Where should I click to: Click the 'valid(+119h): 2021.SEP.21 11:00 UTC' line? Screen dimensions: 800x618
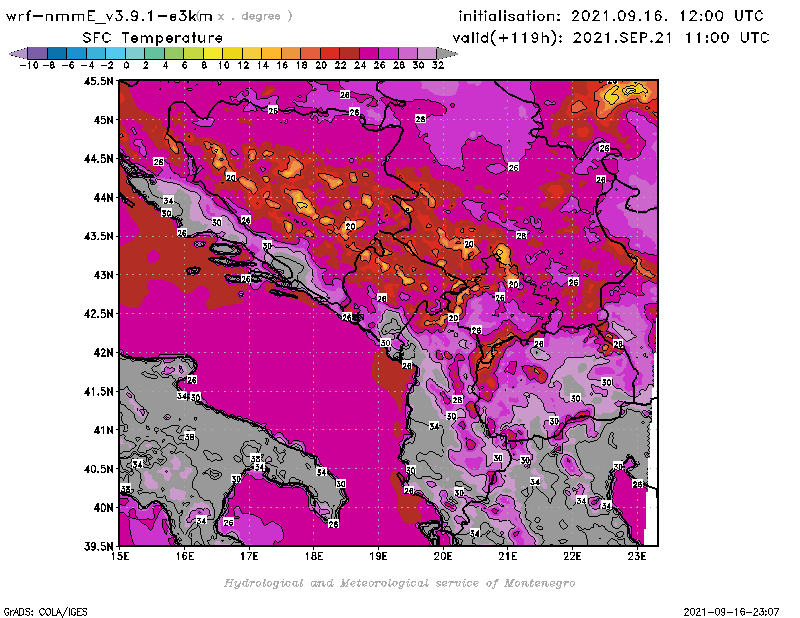point(611,38)
